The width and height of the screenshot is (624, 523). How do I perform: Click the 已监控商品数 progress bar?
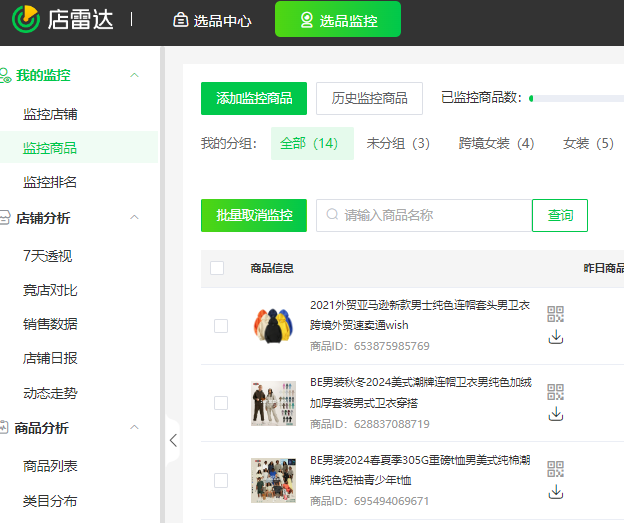point(576,98)
